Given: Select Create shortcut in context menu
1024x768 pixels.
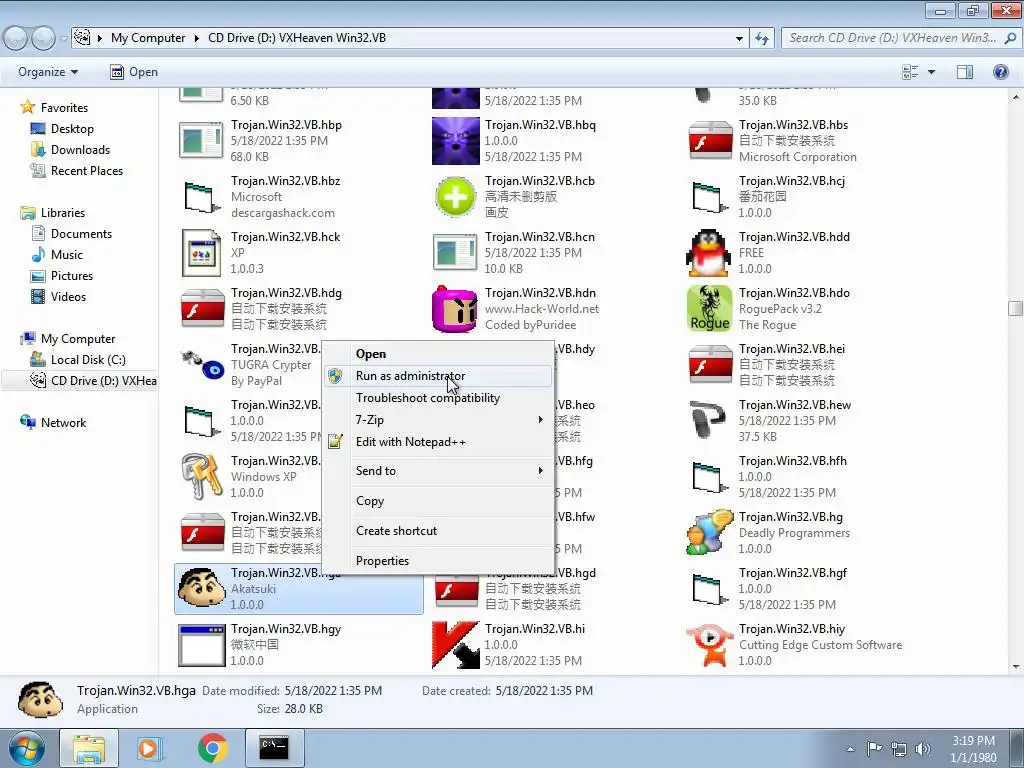Looking at the screenshot, I should coord(396,531).
